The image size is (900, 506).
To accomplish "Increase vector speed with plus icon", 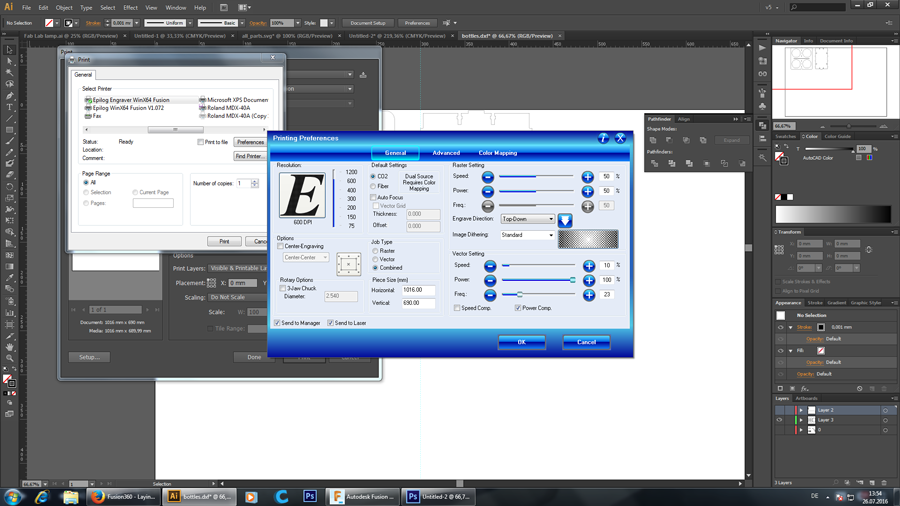I will coord(589,266).
